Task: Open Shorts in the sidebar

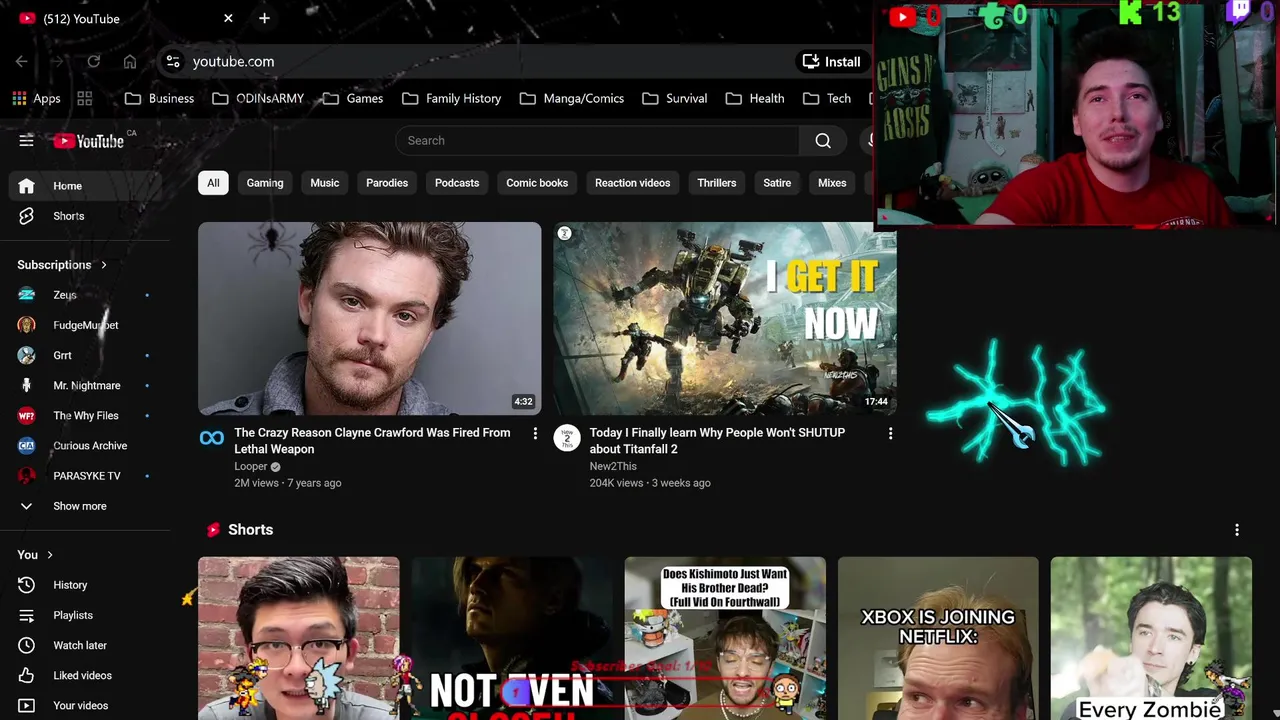Action: tap(85, 216)
